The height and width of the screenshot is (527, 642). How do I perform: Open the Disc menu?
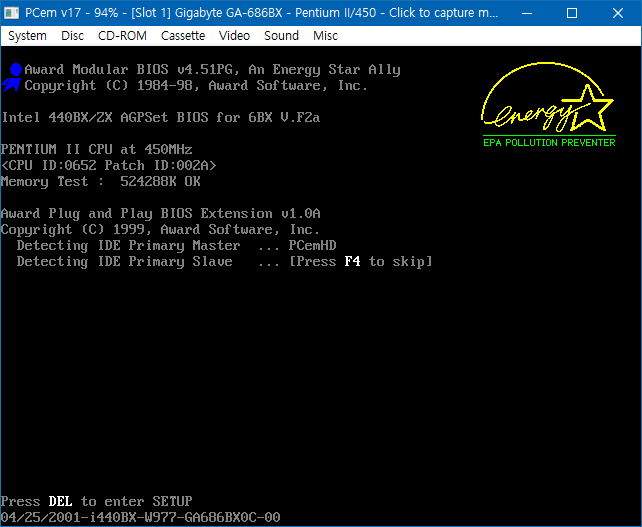(x=72, y=36)
